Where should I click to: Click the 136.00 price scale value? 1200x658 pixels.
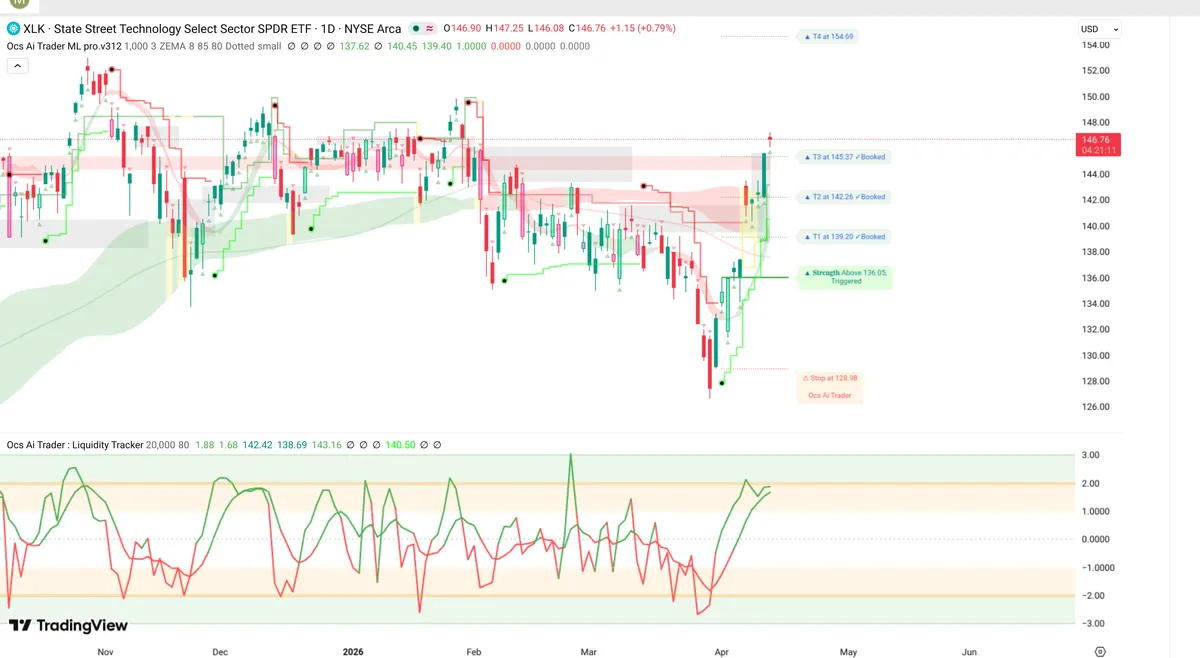1095,278
